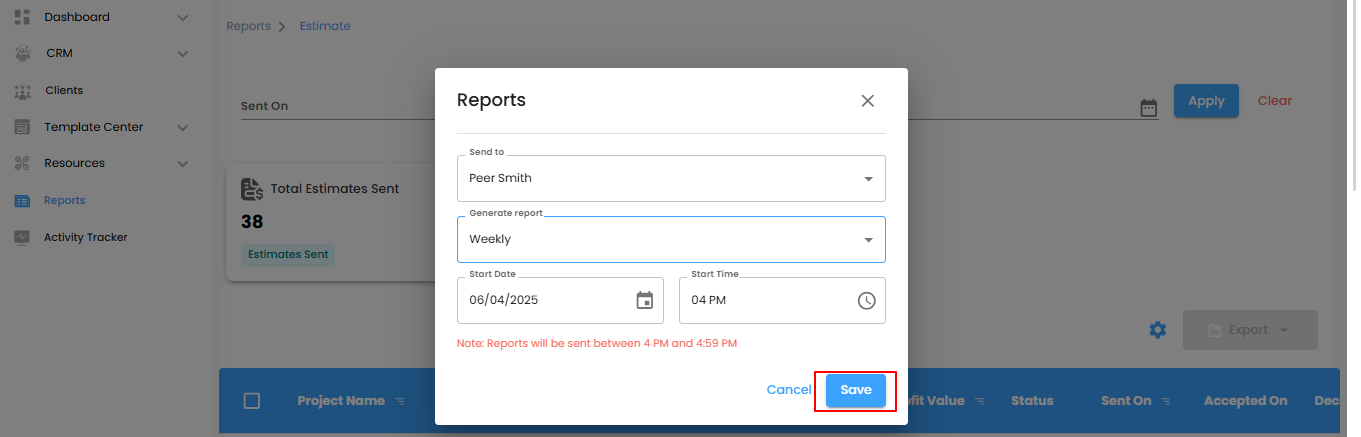Open the CRM sidebar menu item
Screen dimensions: 1361x437
(59, 54)
